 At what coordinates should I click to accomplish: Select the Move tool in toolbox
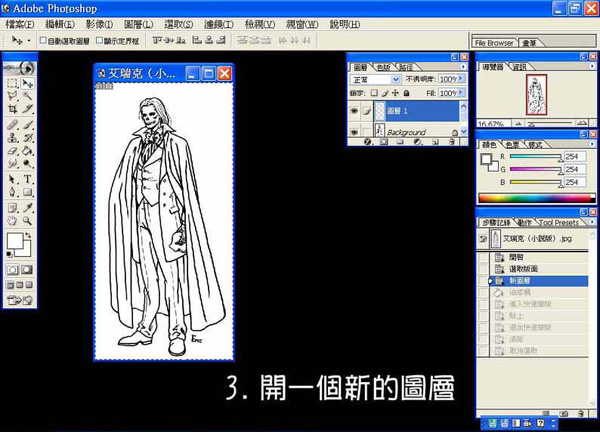point(27,83)
